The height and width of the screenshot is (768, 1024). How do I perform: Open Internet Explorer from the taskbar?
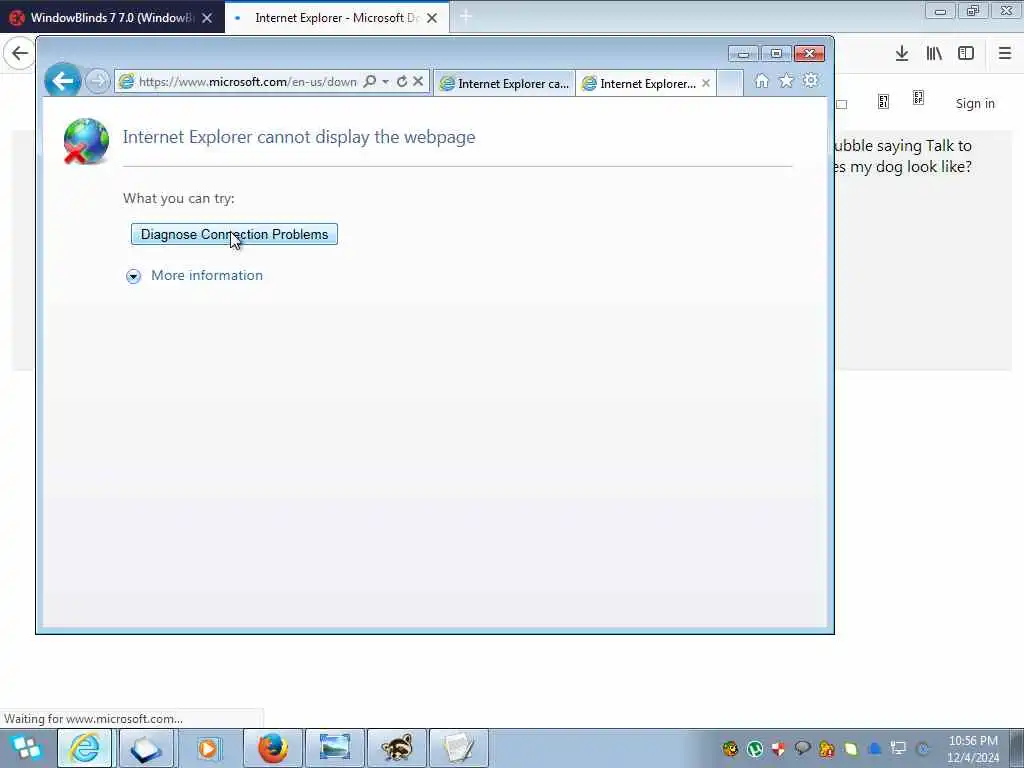tap(86, 748)
